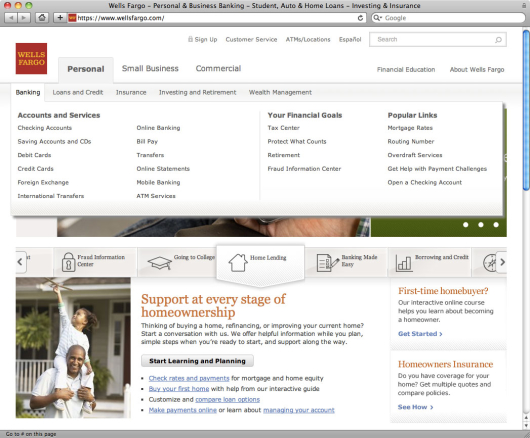Viewport: 530px width, 438px height.
Task: Click the Wells Fargo logo
Action: click(31, 58)
